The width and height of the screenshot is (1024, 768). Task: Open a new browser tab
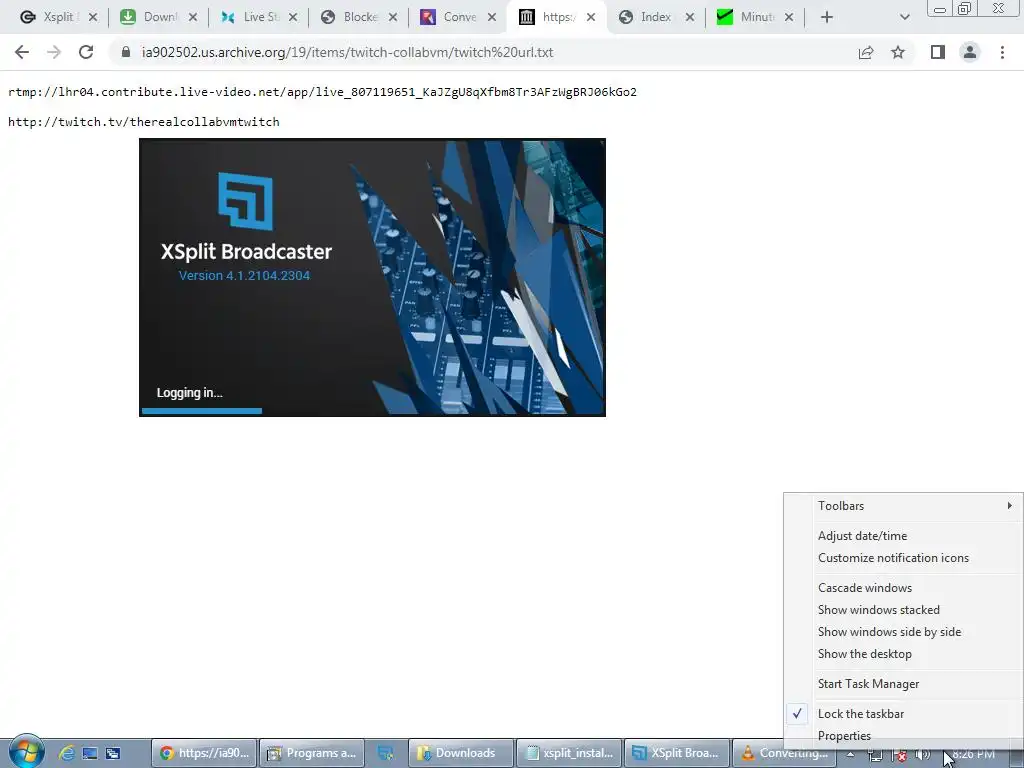[x=827, y=17]
